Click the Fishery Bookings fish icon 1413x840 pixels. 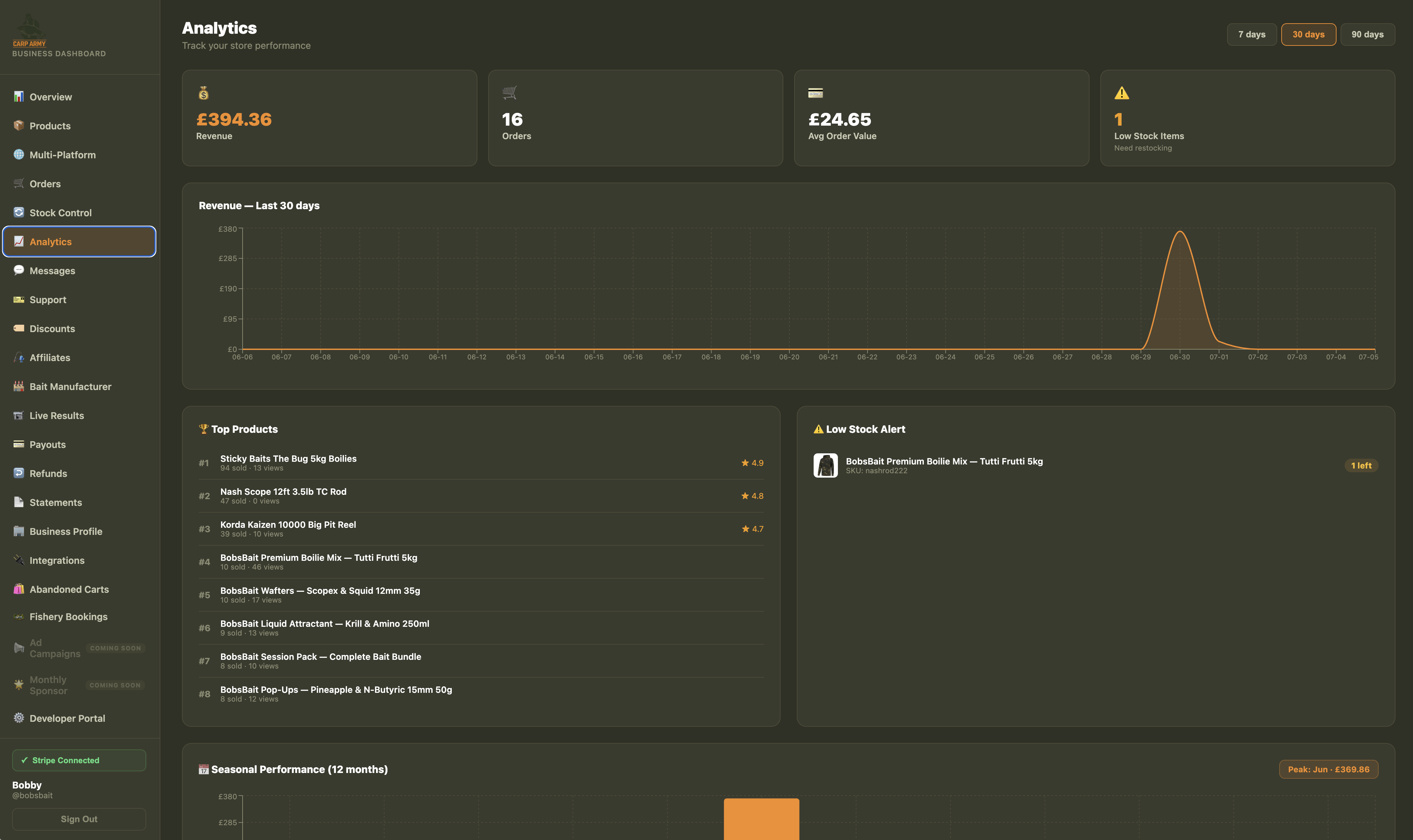tap(19, 616)
